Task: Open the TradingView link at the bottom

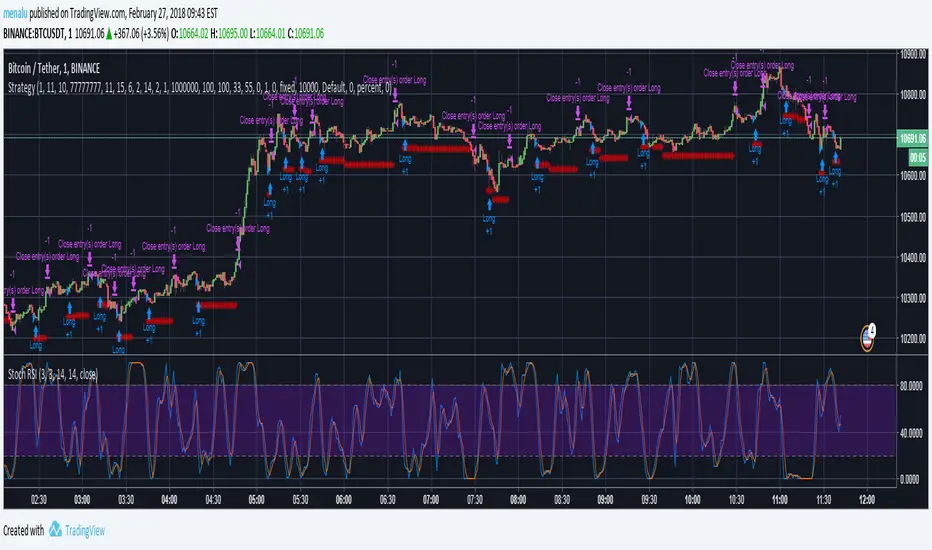Action: pos(84,530)
